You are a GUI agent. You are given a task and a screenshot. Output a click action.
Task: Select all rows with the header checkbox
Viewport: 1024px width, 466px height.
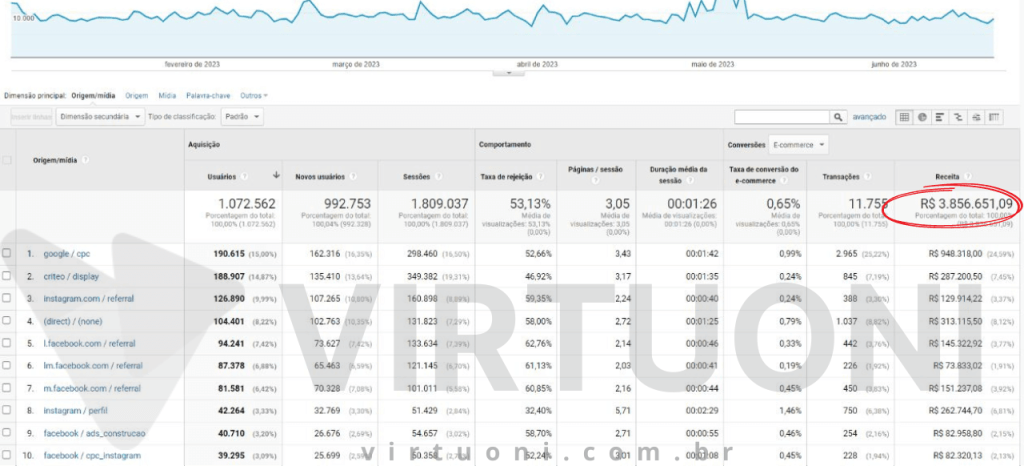7,160
